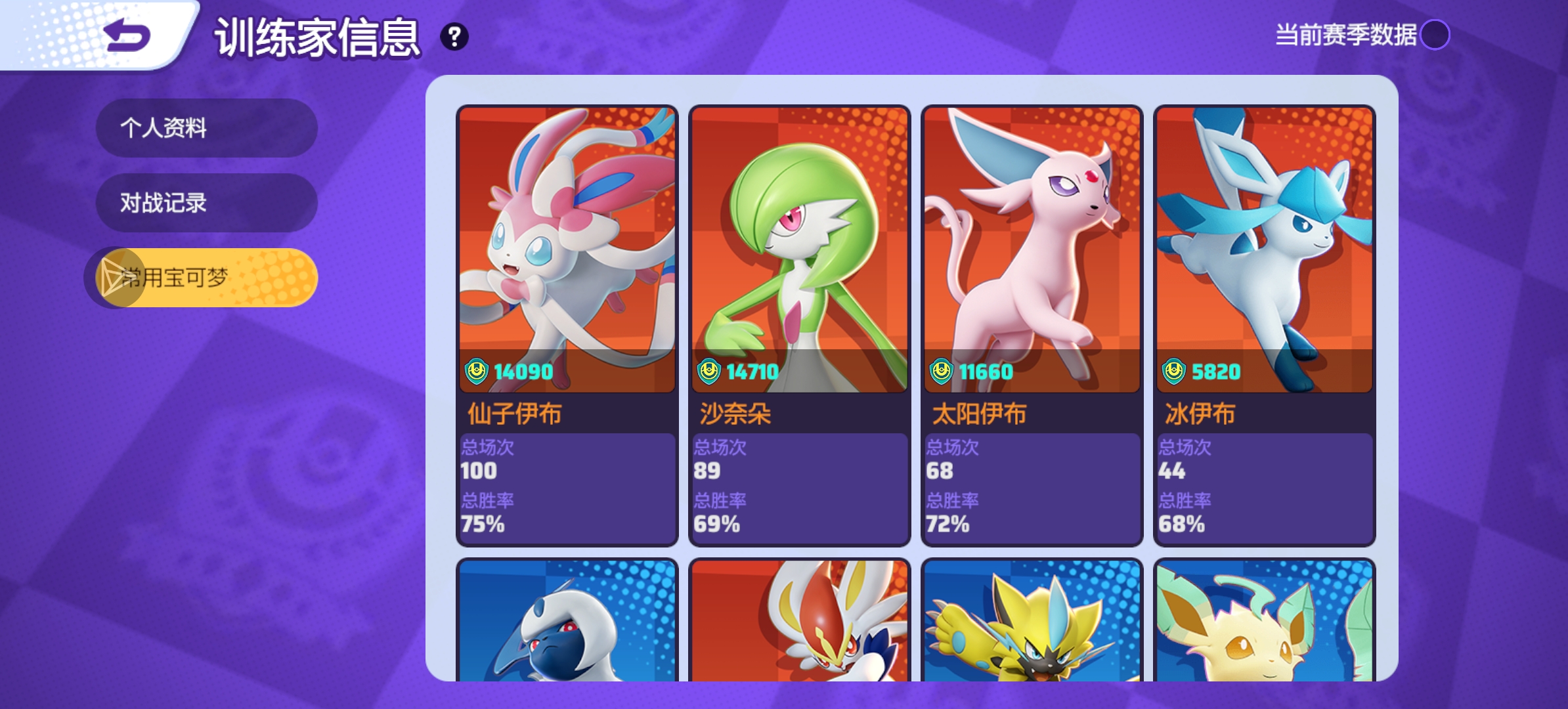The width and height of the screenshot is (1568, 709).
Task: Click the 沙奈朵 stats panel showing 69%
Action: (x=800, y=488)
